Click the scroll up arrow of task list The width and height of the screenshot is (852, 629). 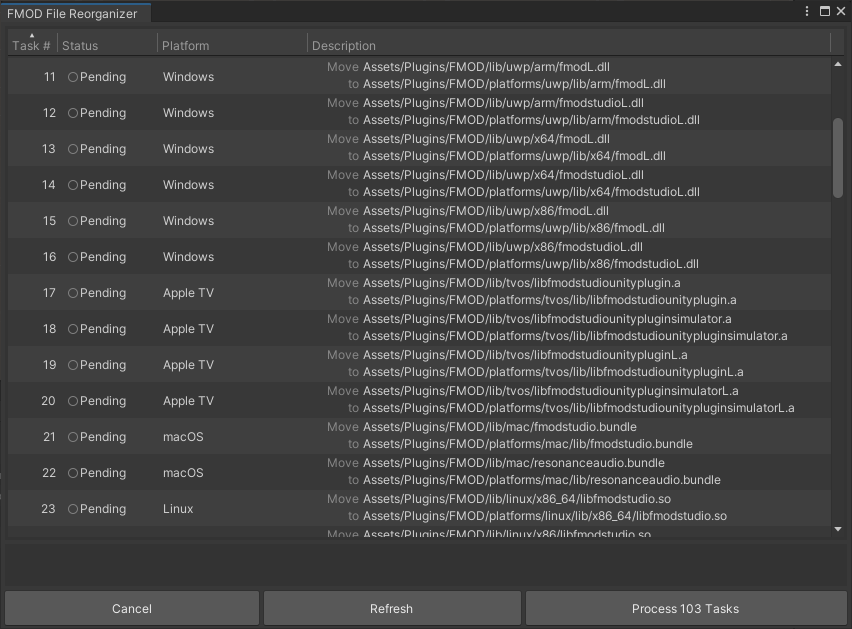point(838,65)
